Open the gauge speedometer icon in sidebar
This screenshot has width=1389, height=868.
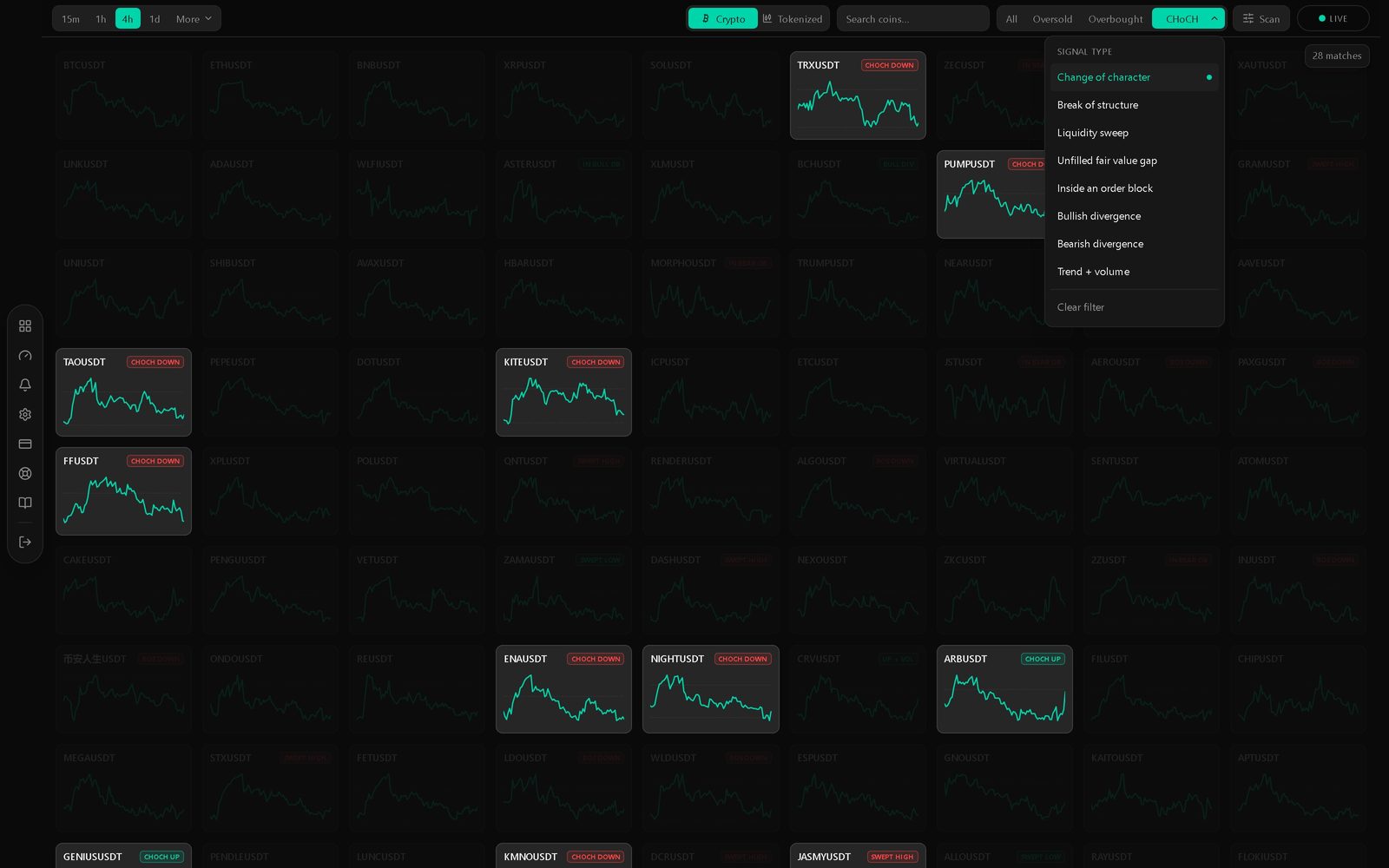(25, 356)
